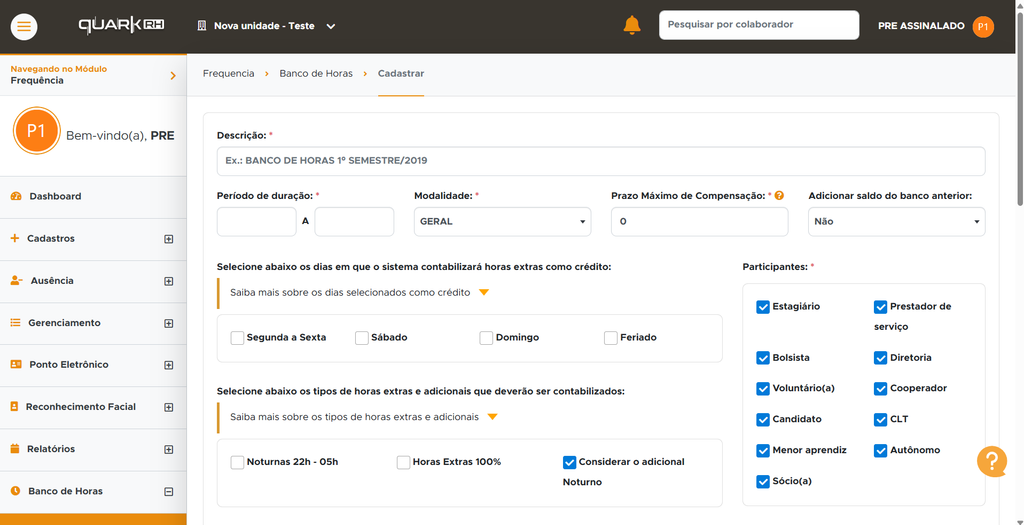Viewport: 1024px width, 525px height.
Task: Uncheck Voluntário(a) participant
Action: [x=763, y=389]
